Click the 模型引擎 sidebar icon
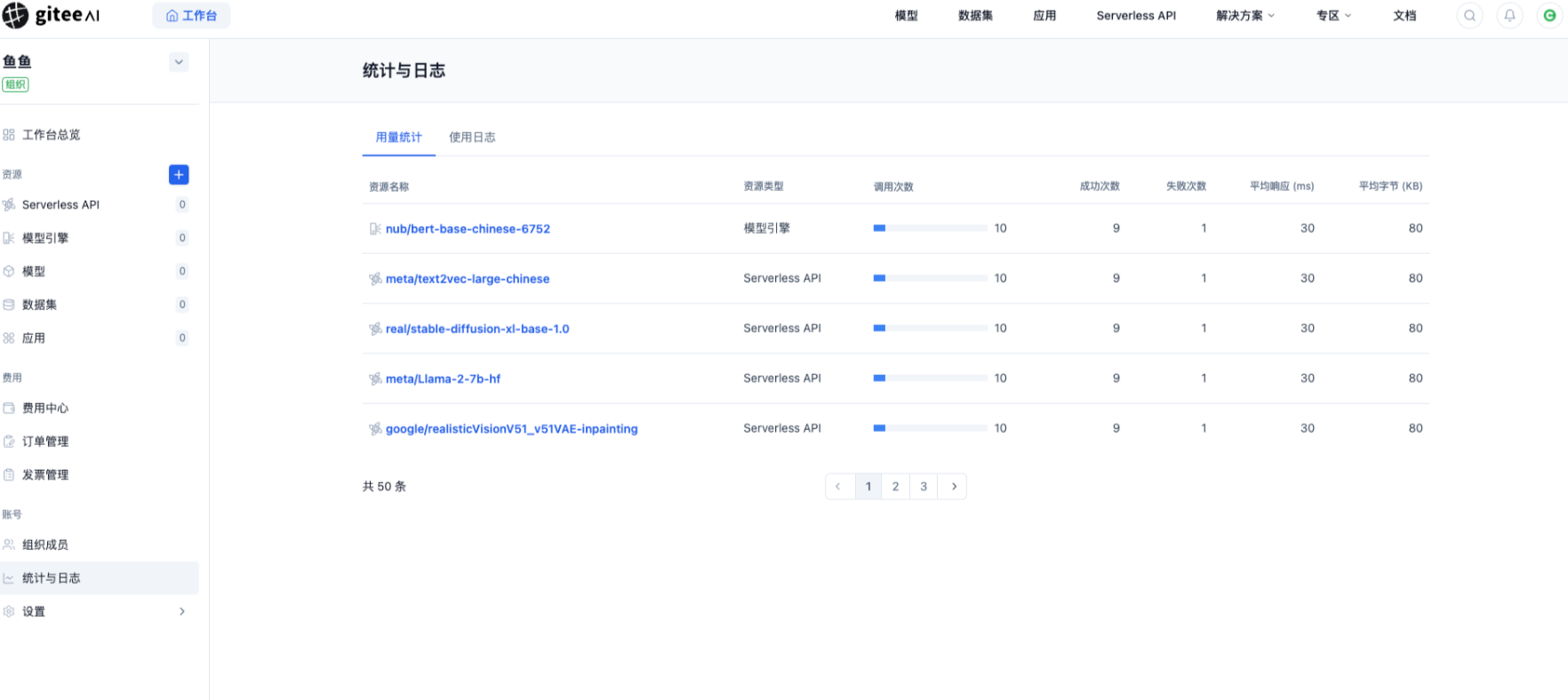The image size is (1568, 700). coord(9,238)
